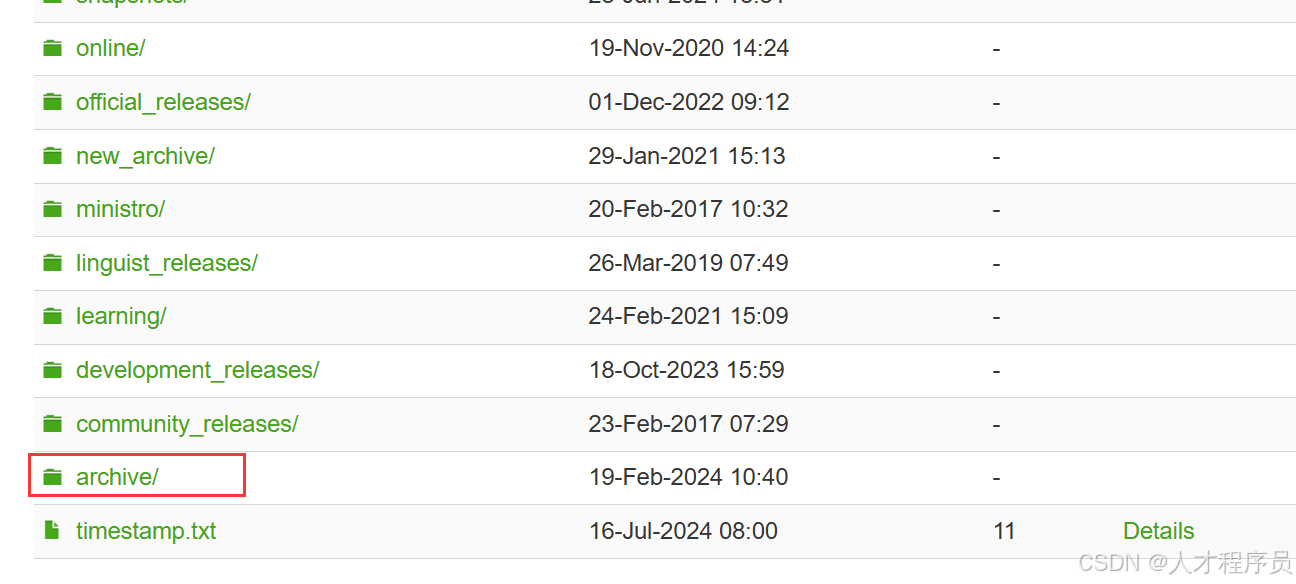Screen dimensions: 1296x584
Task: Open the learning/ folder link
Action: point(121,316)
